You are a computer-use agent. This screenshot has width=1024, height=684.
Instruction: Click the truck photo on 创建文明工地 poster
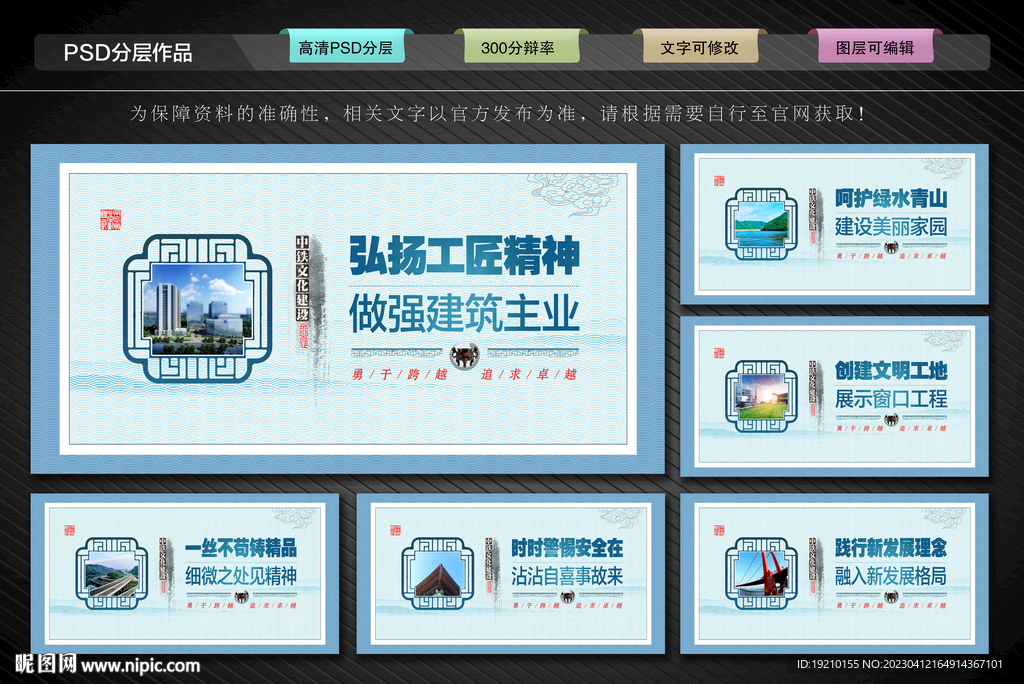click(760, 398)
